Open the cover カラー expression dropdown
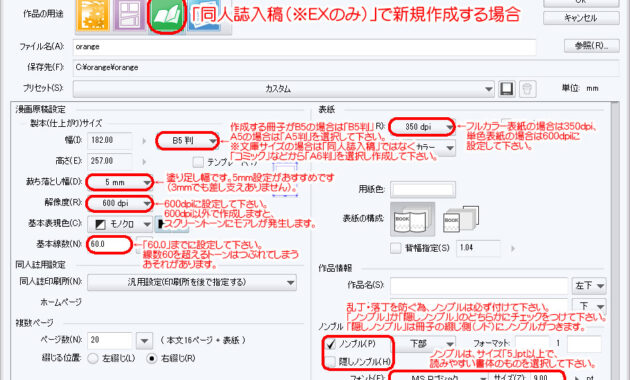 point(436,148)
